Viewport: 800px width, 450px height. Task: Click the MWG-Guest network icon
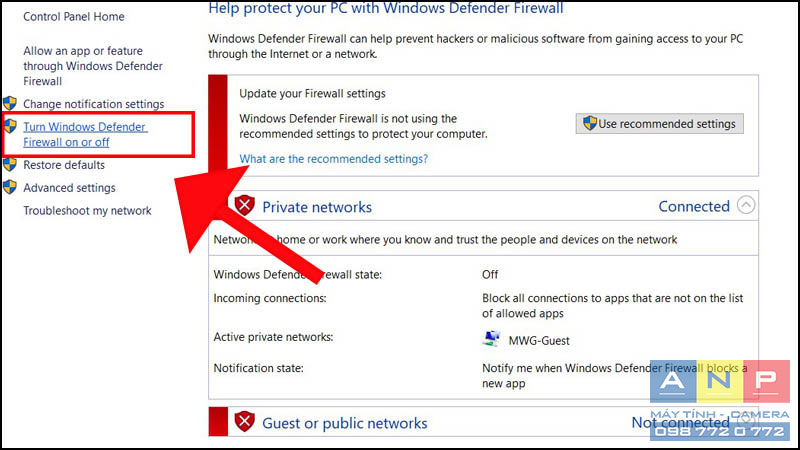pyautogui.click(x=491, y=339)
